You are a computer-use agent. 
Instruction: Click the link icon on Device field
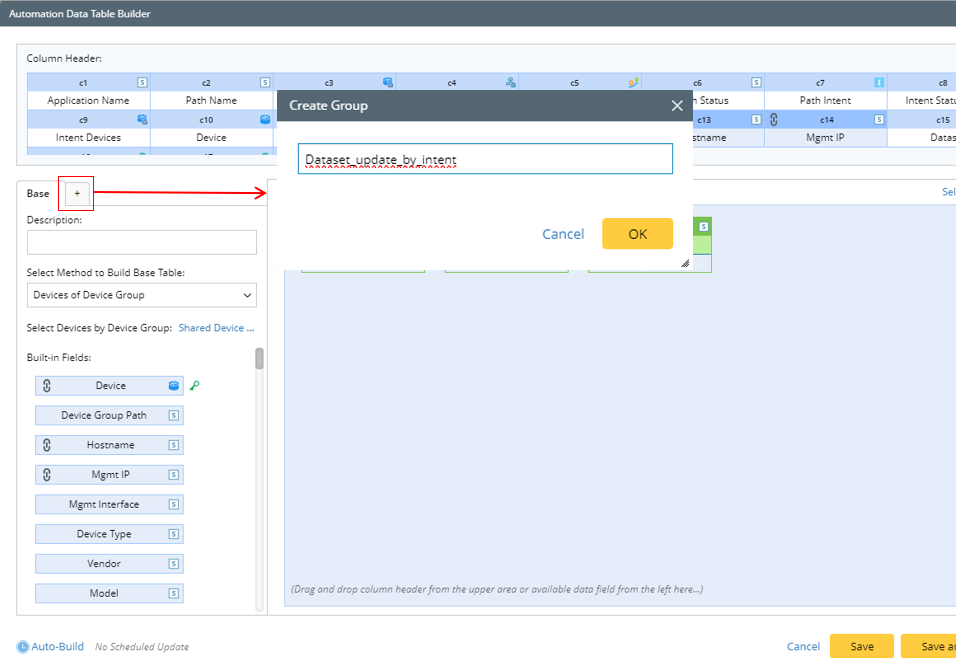pyautogui.click(x=47, y=385)
